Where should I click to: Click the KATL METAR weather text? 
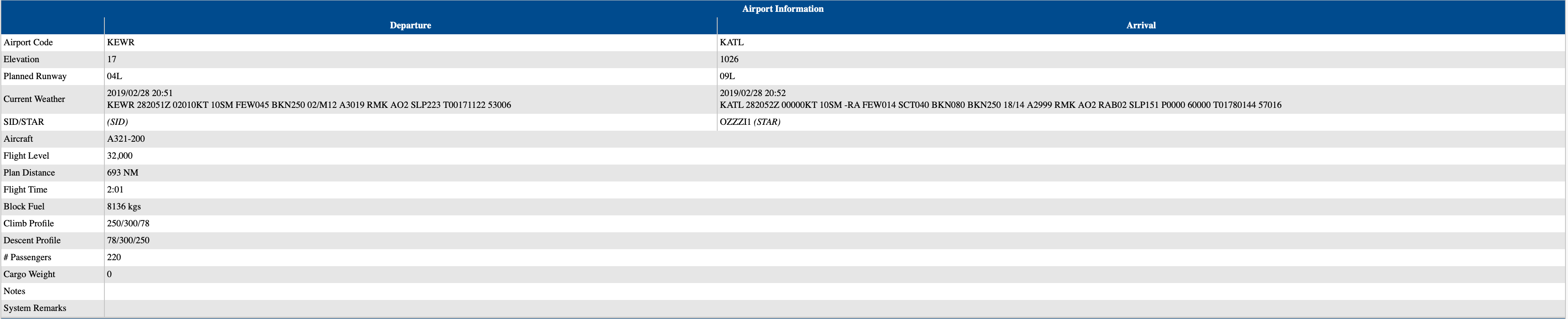(1000, 105)
